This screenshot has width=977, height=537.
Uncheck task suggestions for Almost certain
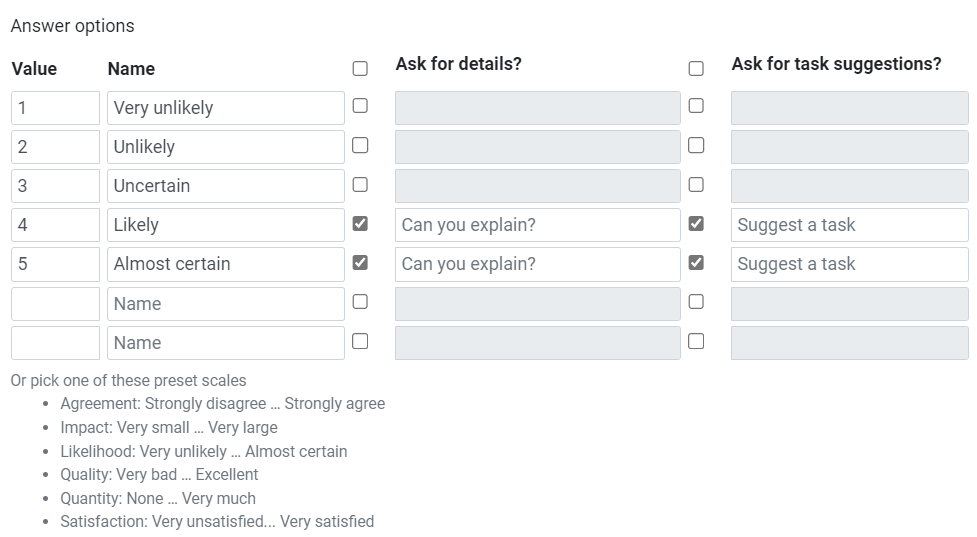[x=696, y=263]
